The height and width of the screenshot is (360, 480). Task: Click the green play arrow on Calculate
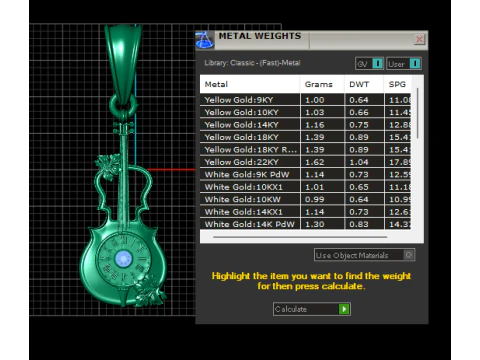[344, 309]
